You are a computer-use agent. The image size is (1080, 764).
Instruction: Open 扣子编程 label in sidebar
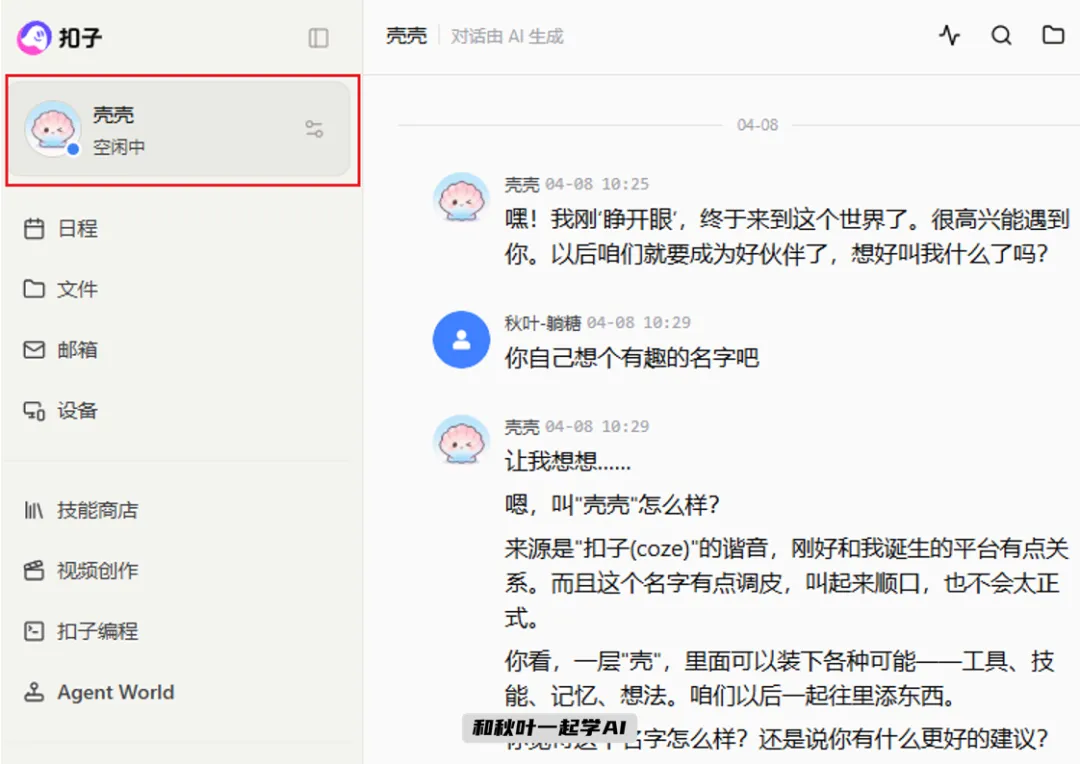[98, 631]
